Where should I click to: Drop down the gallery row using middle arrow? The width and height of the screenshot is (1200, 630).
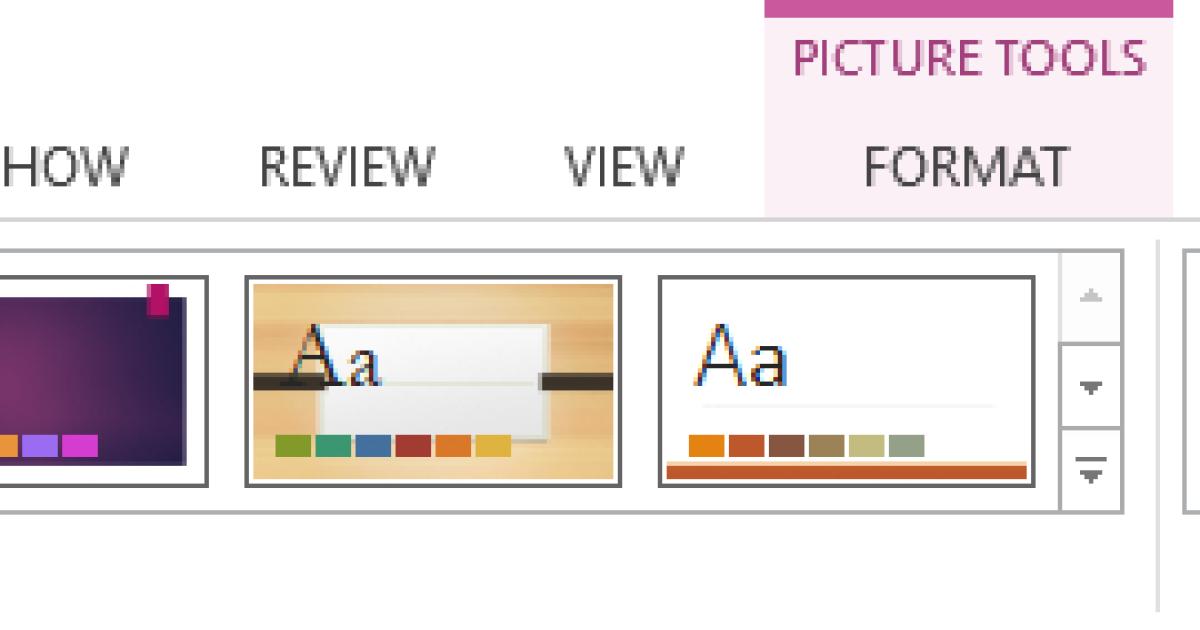(1090, 387)
